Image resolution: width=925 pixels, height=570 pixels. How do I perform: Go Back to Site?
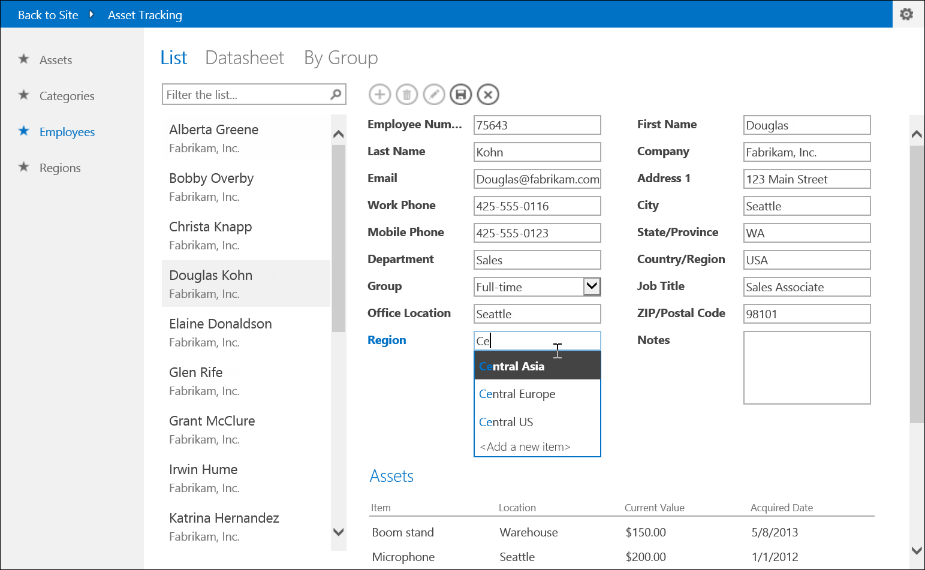coord(48,15)
